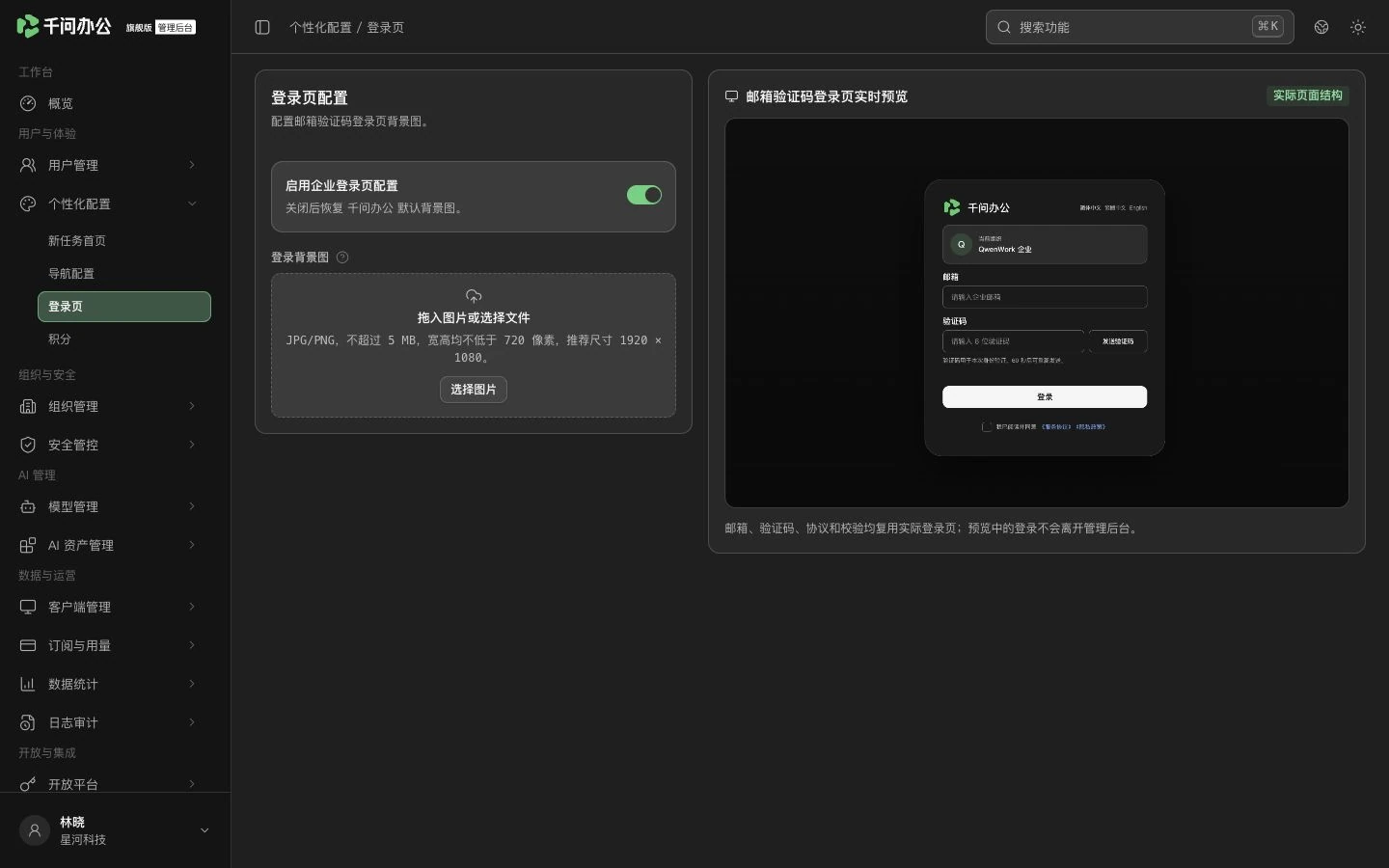Click the 安全管控 shield icon
1389x868 pixels.
tap(28, 445)
